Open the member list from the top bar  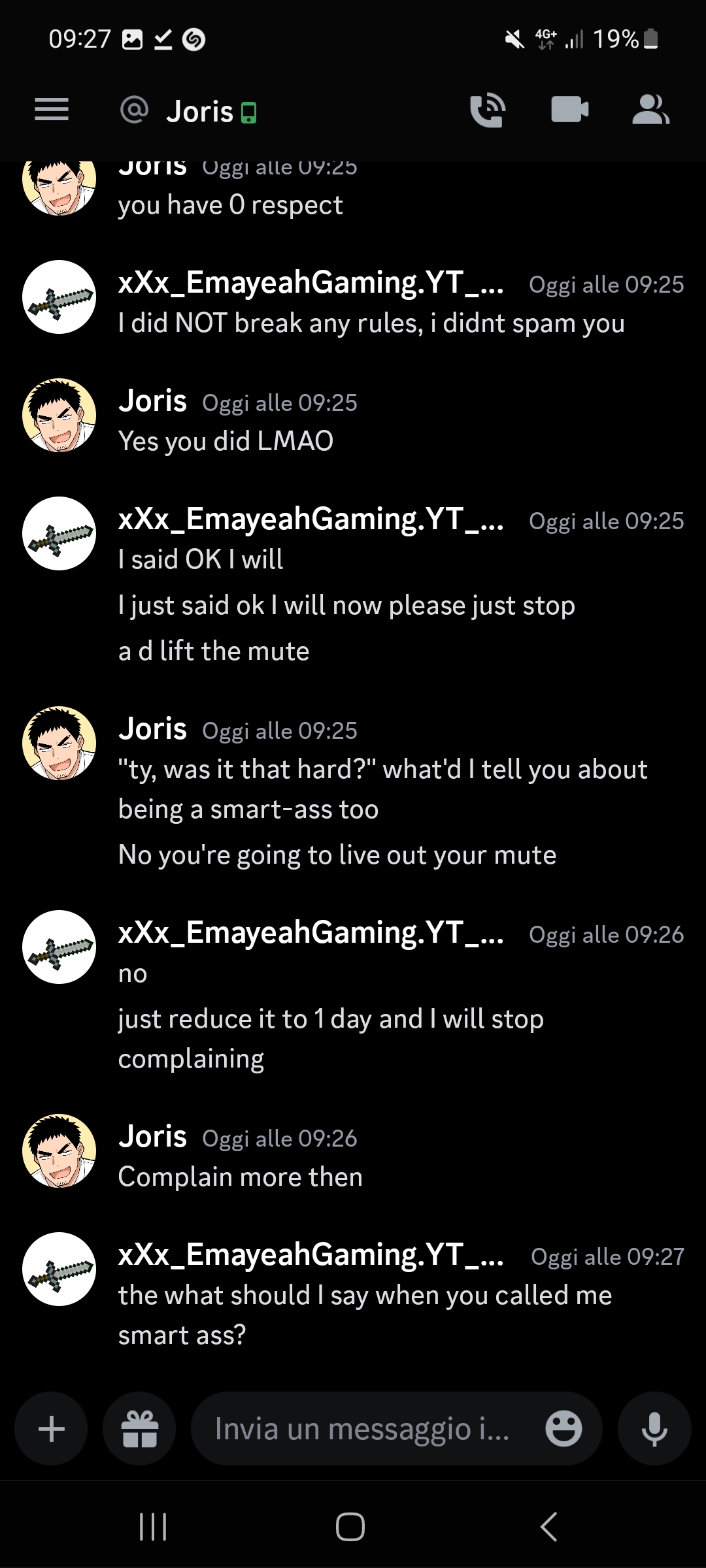651,110
